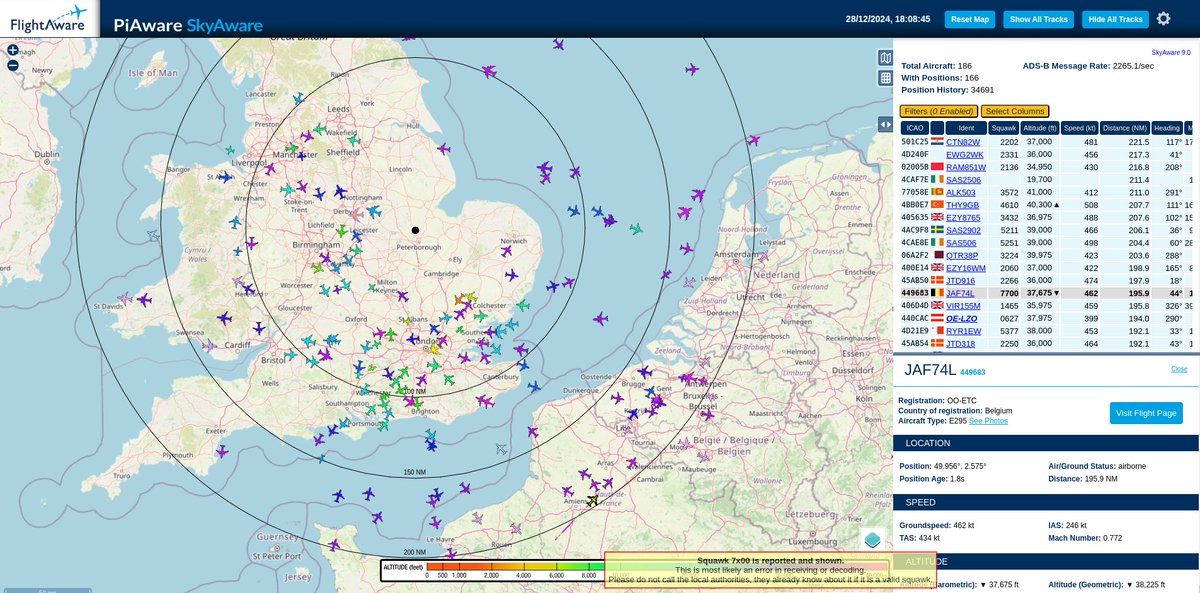This screenshot has width=1200, height=593.
Task: Click the Reset Map button
Action: (x=969, y=19)
